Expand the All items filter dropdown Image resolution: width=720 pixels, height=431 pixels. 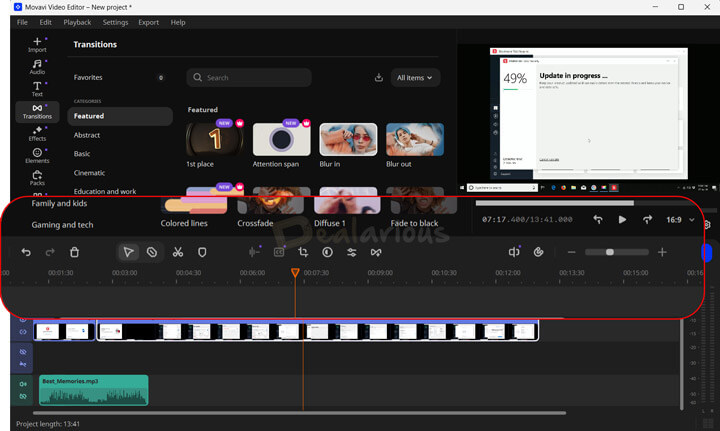tap(417, 77)
